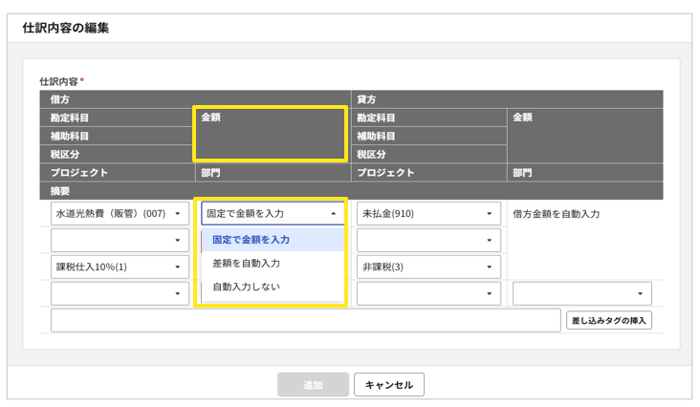Collapse the open 固定で金額を入力 combo box
Screen dimensions: 700x407
(273, 213)
